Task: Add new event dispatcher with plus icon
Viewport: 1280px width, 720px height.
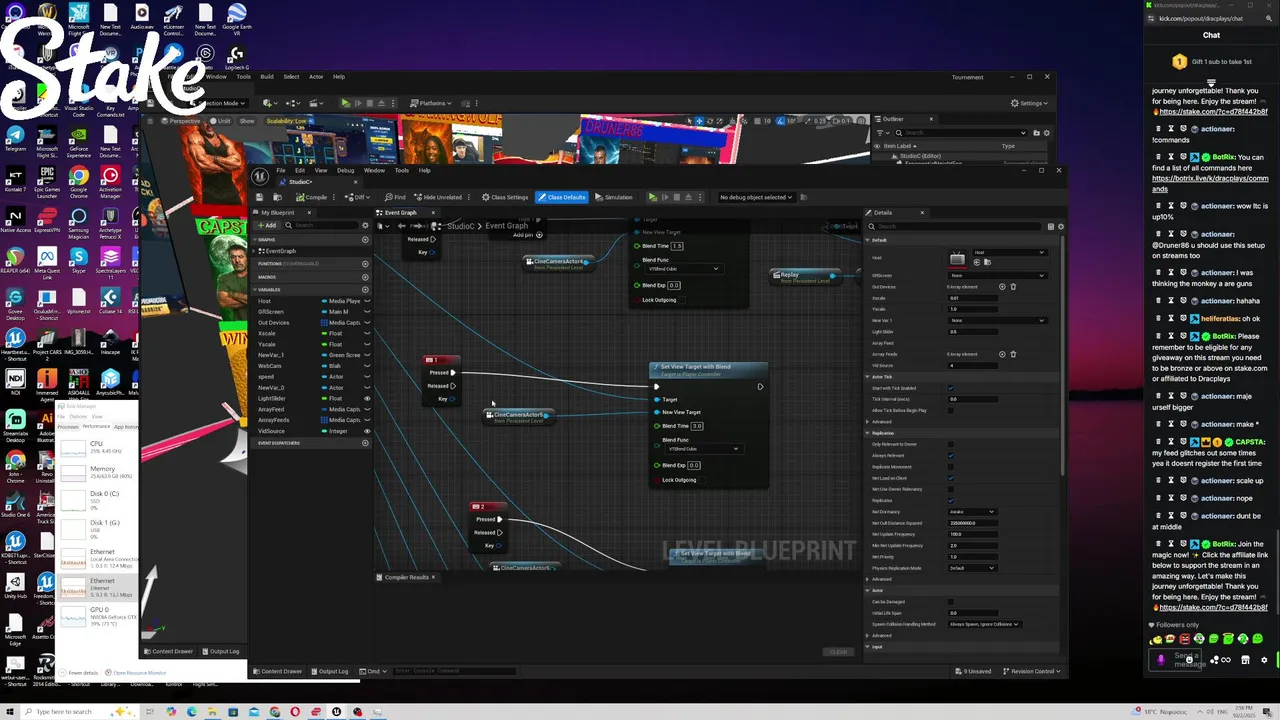Action: 365,443
